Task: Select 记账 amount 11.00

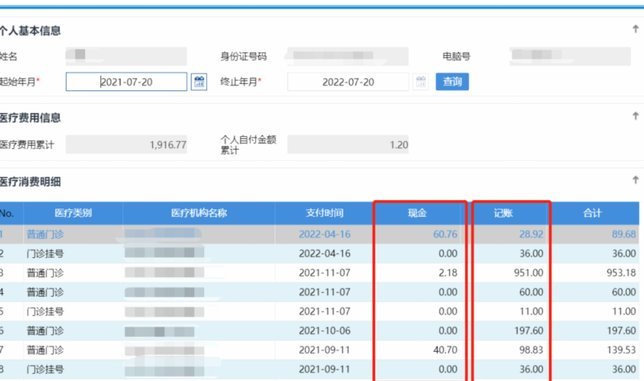Action: click(x=531, y=311)
